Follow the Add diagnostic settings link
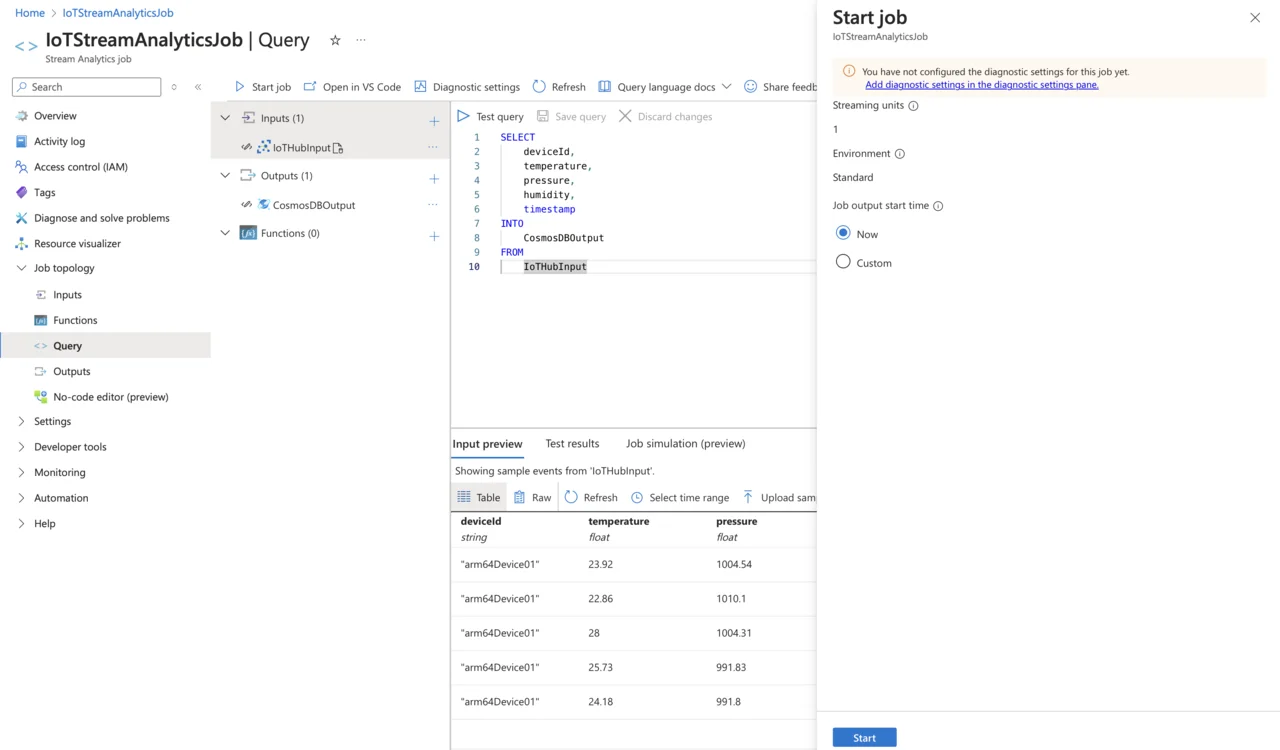1280x750 pixels. (x=981, y=85)
